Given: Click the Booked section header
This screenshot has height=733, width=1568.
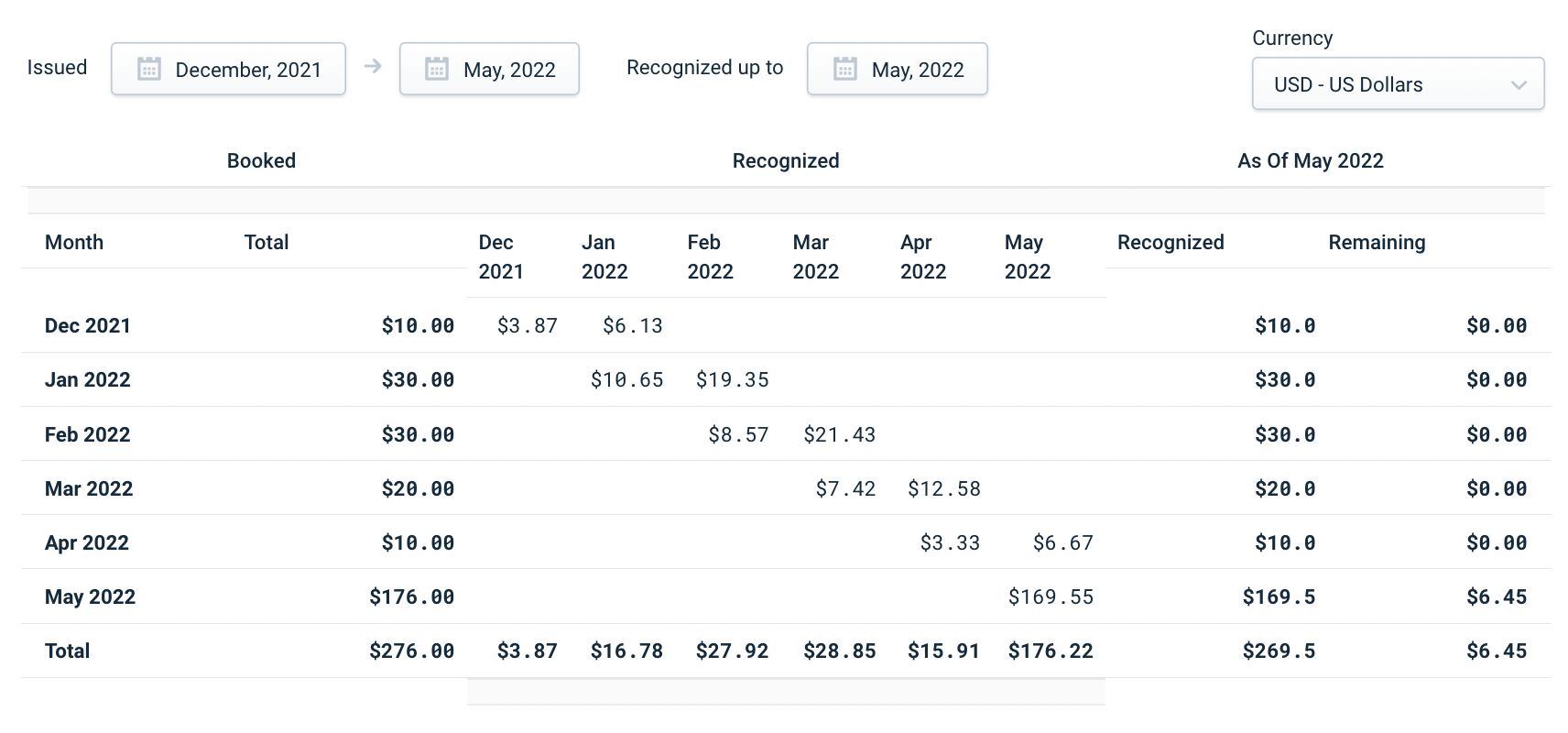Looking at the screenshot, I should coord(261,160).
